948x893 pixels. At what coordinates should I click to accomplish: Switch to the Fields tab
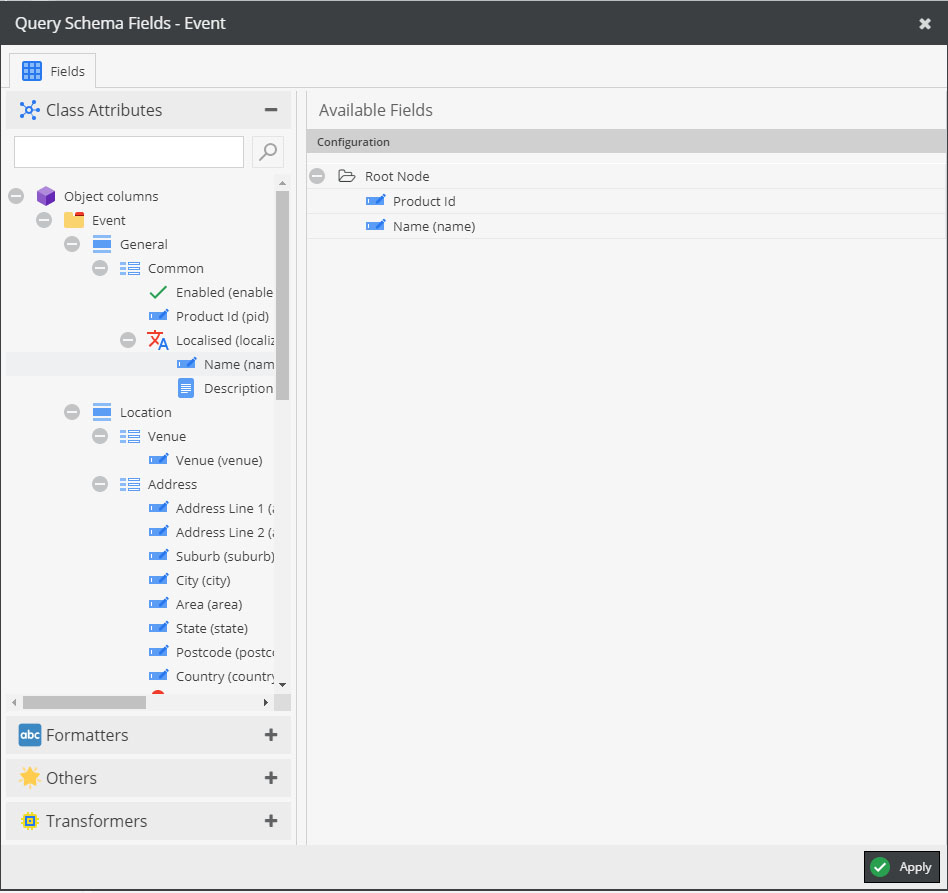pyautogui.click(x=53, y=71)
